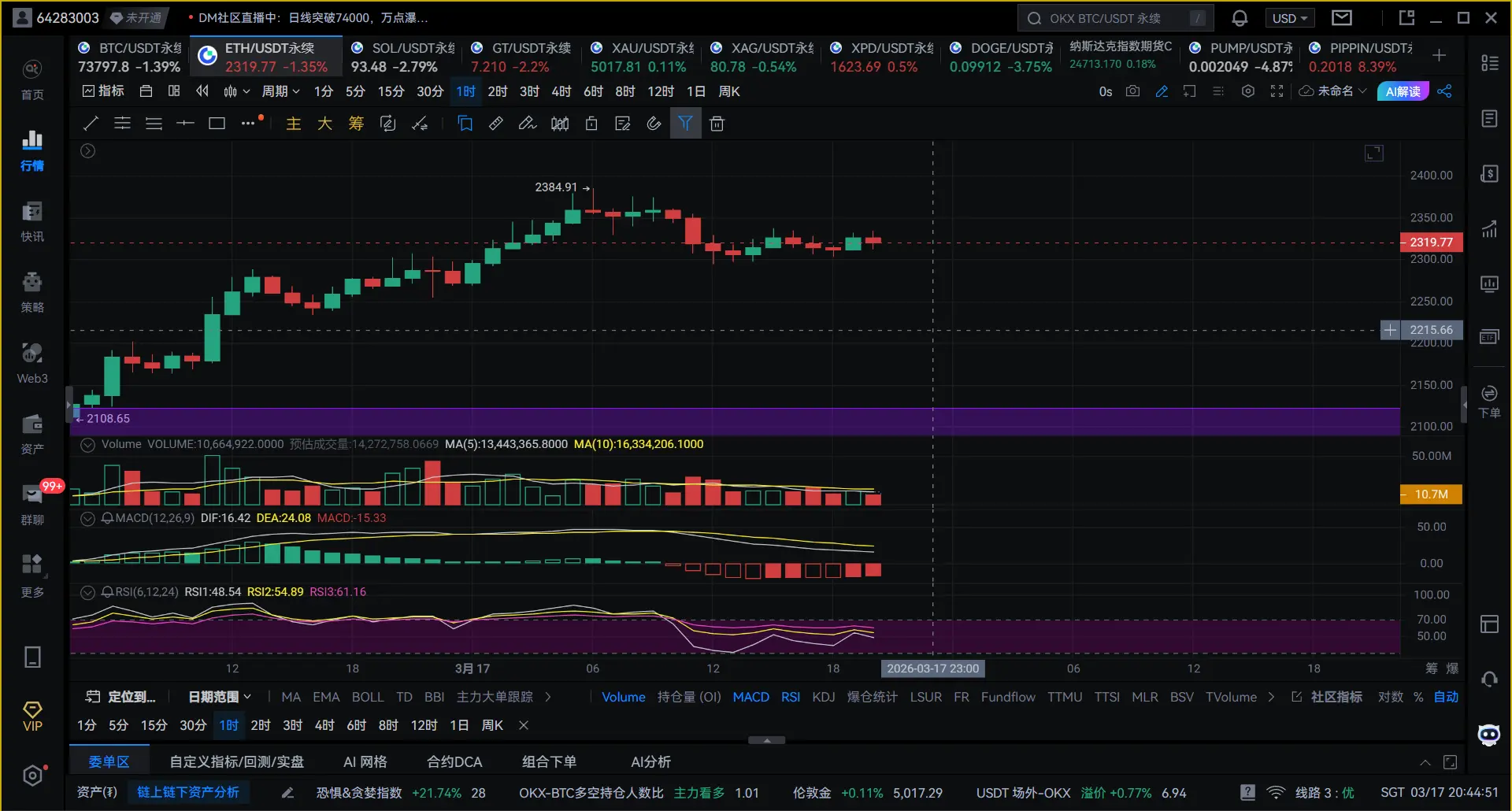
Task: Open the notification bell
Action: (1240, 18)
